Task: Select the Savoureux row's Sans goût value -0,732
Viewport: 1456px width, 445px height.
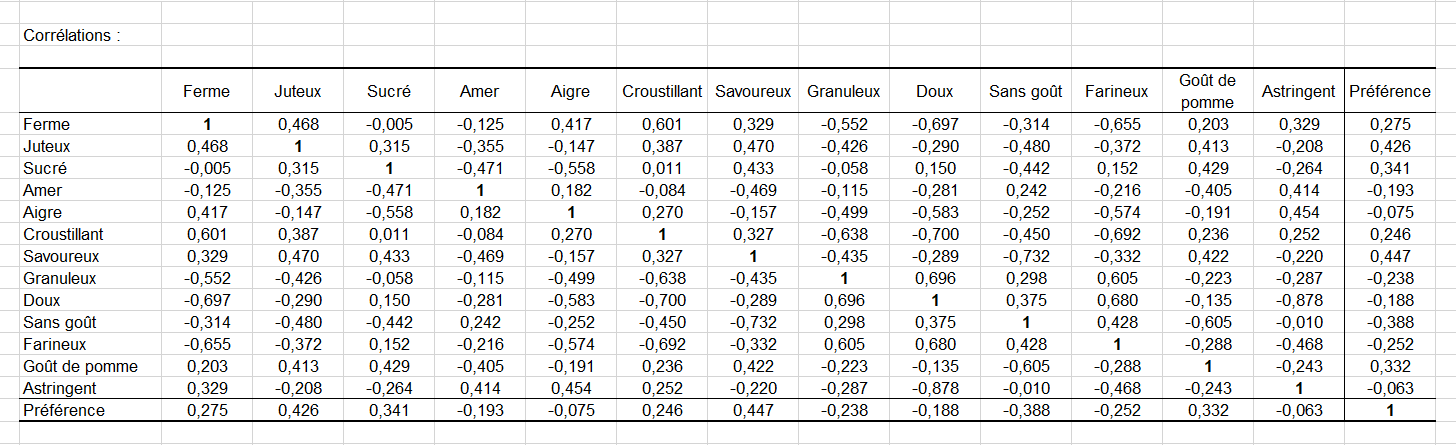Action: [1025, 256]
